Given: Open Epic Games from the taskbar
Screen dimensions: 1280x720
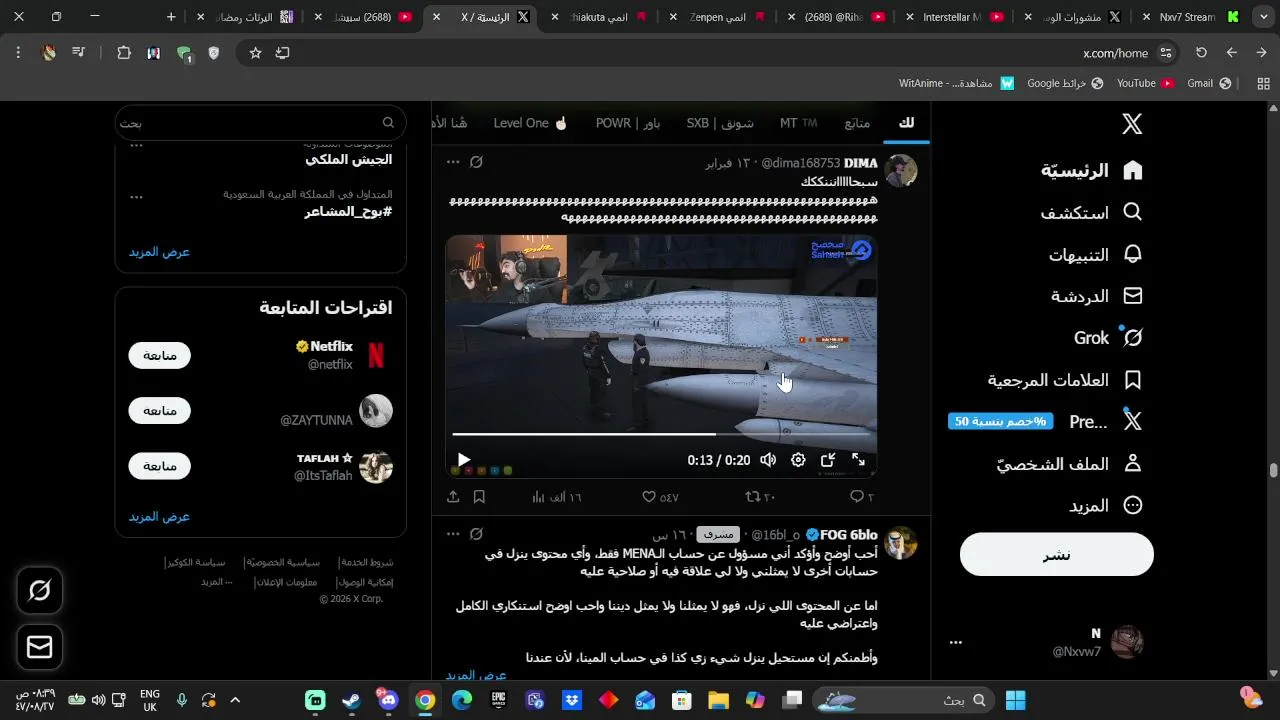Looking at the screenshot, I should point(498,700).
